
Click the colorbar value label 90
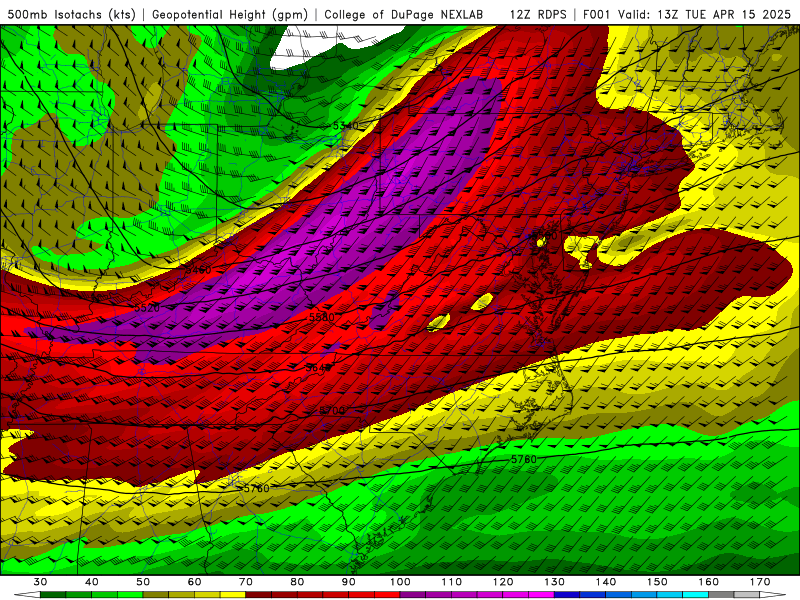coord(348,582)
